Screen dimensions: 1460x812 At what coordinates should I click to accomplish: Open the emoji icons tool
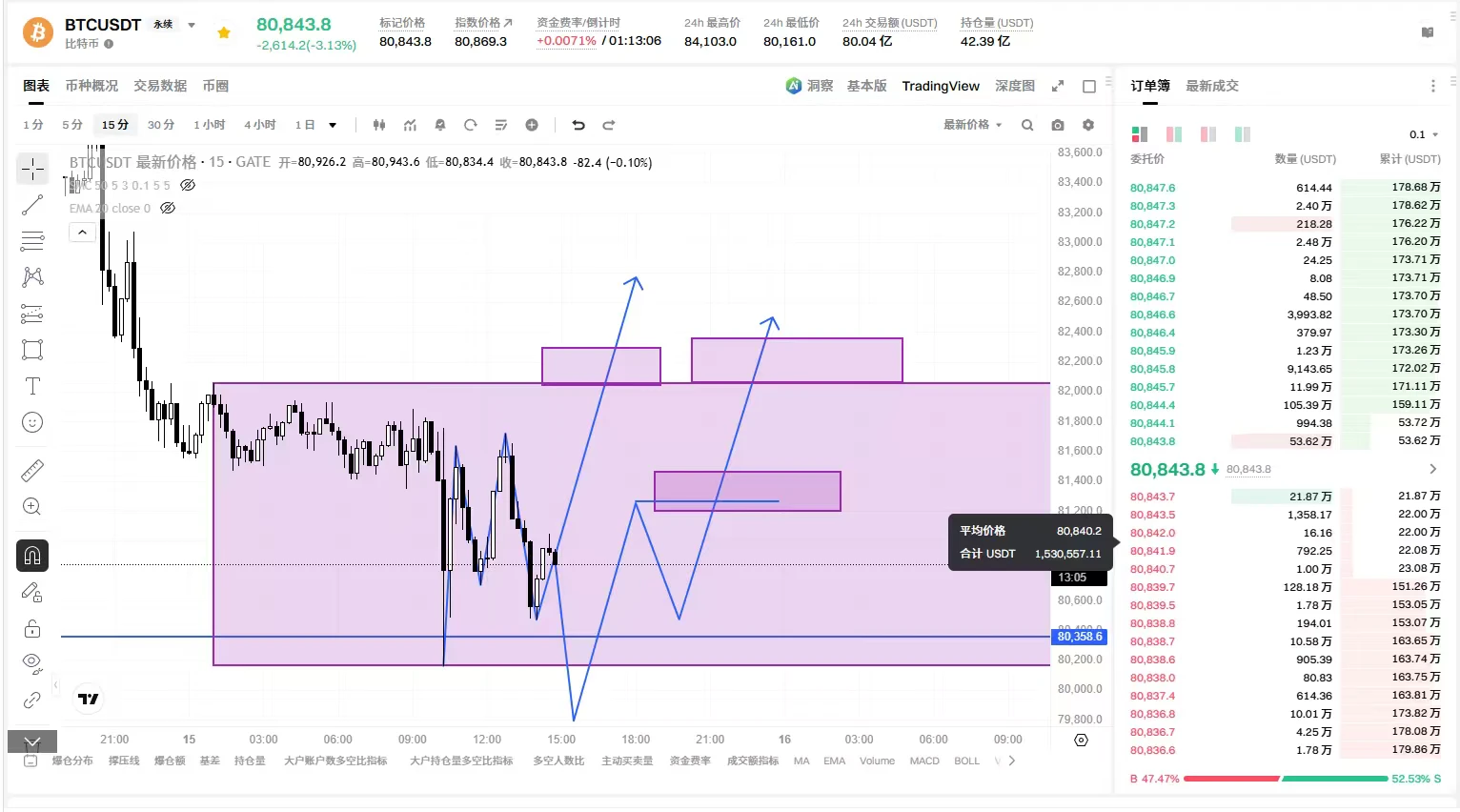tap(32, 422)
